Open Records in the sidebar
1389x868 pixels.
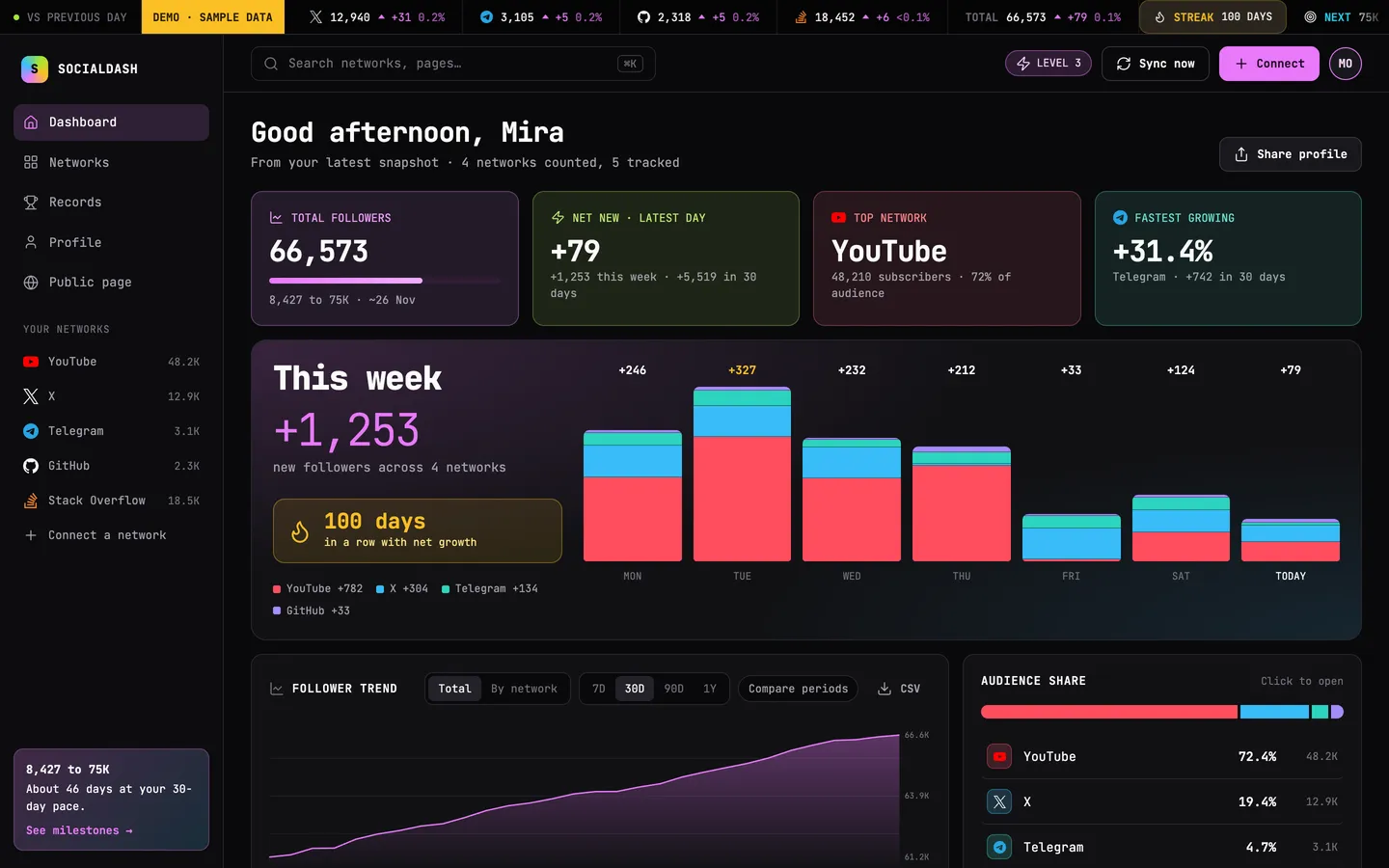tap(111, 203)
